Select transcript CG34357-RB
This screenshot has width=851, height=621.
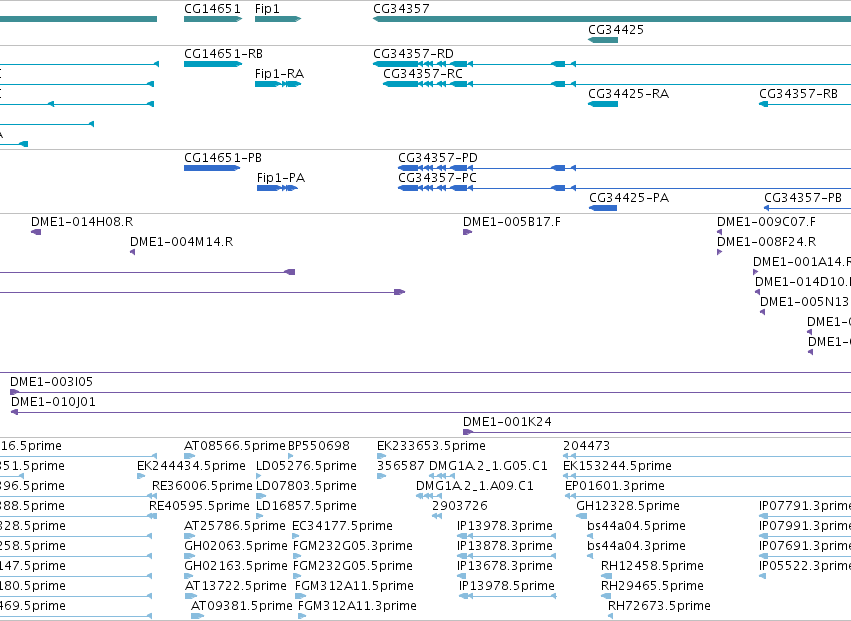click(798, 94)
